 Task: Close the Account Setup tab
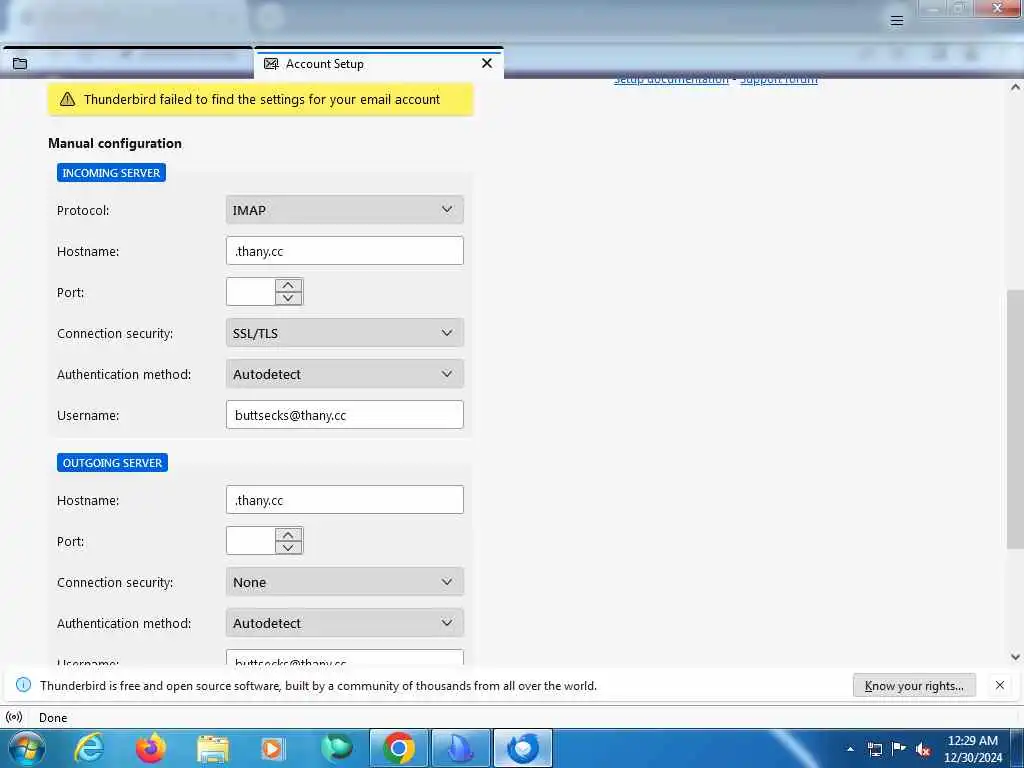487,63
